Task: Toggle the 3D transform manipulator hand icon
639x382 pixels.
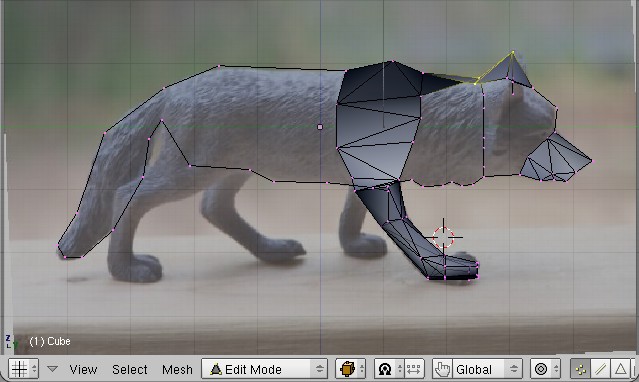Action: click(x=442, y=369)
